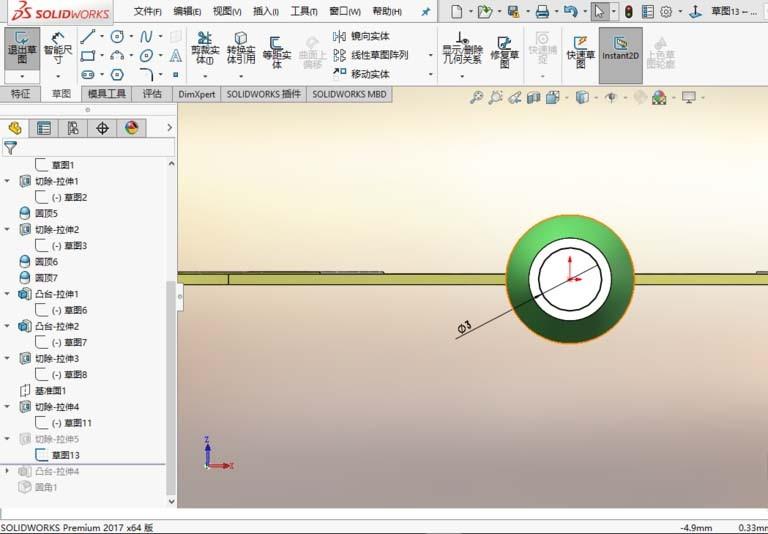Open the 帮助(H) menu
Image resolution: width=768 pixels, height=534 pixels.
tap(387, 11)
